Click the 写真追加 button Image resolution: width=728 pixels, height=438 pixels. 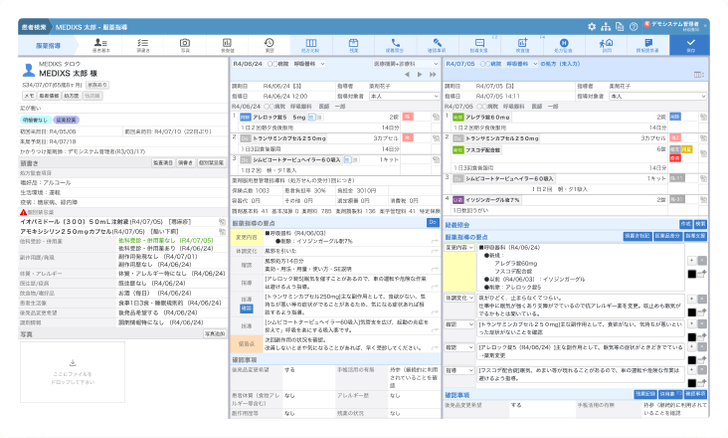tap(214, 334)
